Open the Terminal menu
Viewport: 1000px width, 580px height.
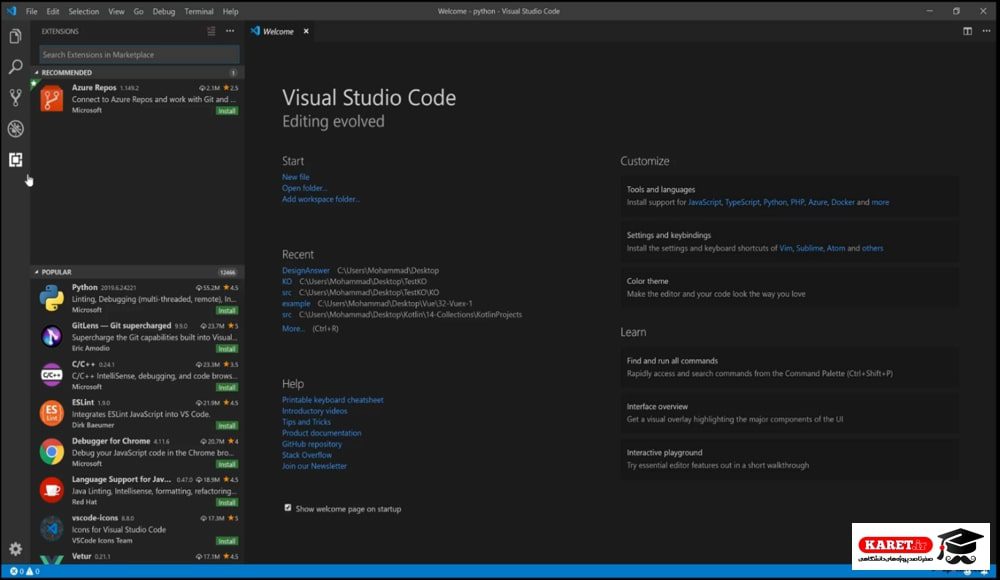199,11
